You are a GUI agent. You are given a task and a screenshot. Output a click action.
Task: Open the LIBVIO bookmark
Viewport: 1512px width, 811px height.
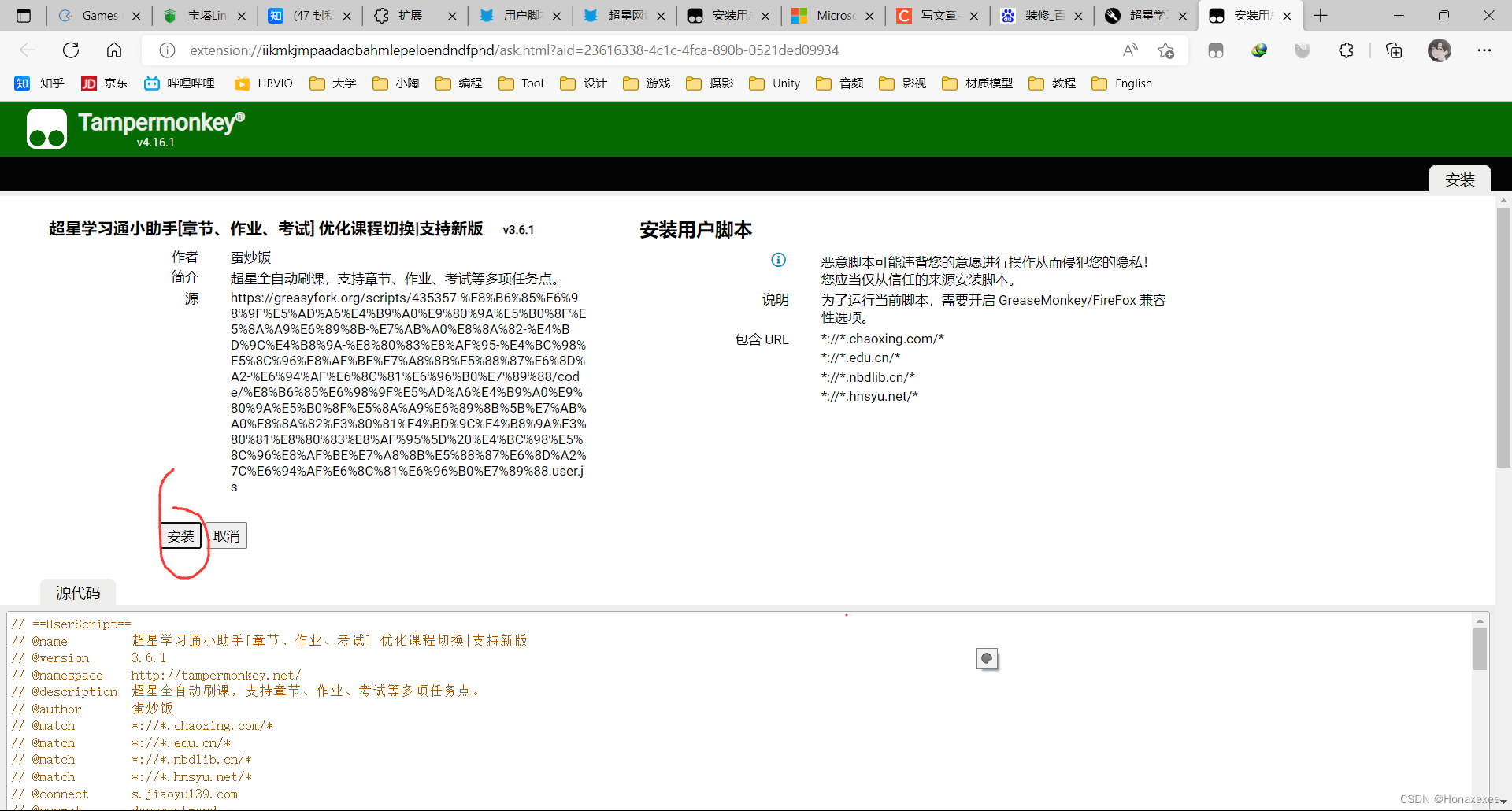264,83
